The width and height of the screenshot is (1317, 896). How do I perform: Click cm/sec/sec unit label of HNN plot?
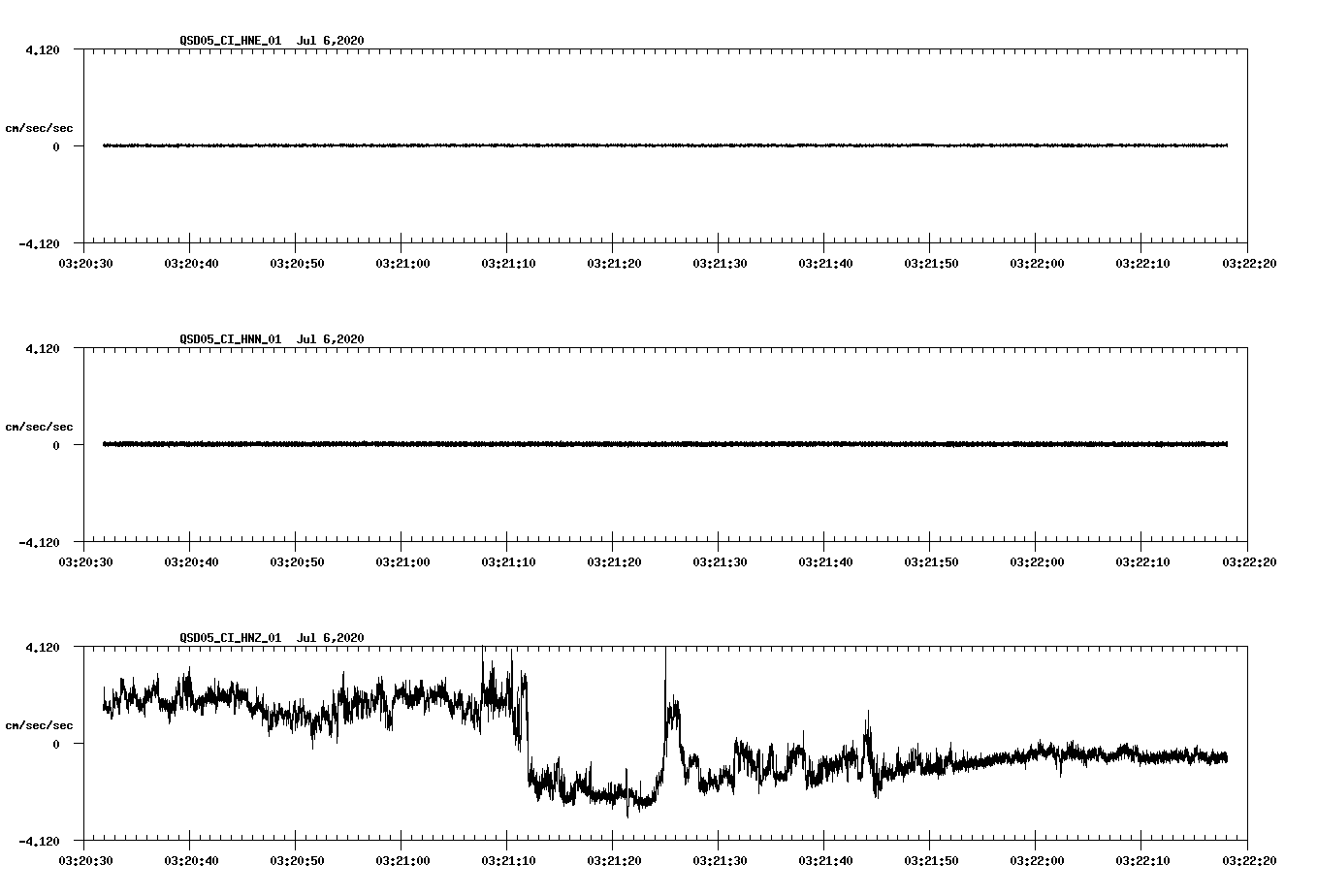[x=39, y=427]
